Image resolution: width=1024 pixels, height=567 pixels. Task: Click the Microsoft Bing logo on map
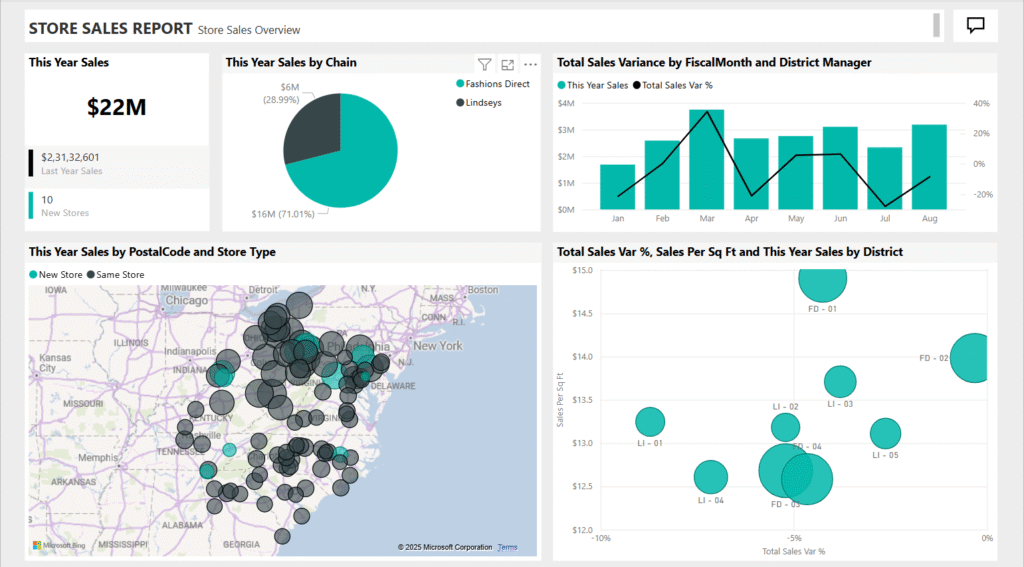tap(55, 546)
